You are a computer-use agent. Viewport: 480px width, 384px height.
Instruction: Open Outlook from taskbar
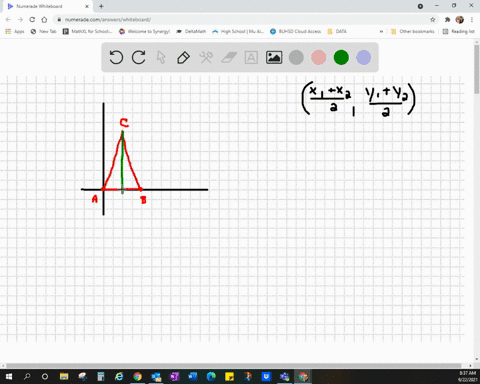pos(156,377)
